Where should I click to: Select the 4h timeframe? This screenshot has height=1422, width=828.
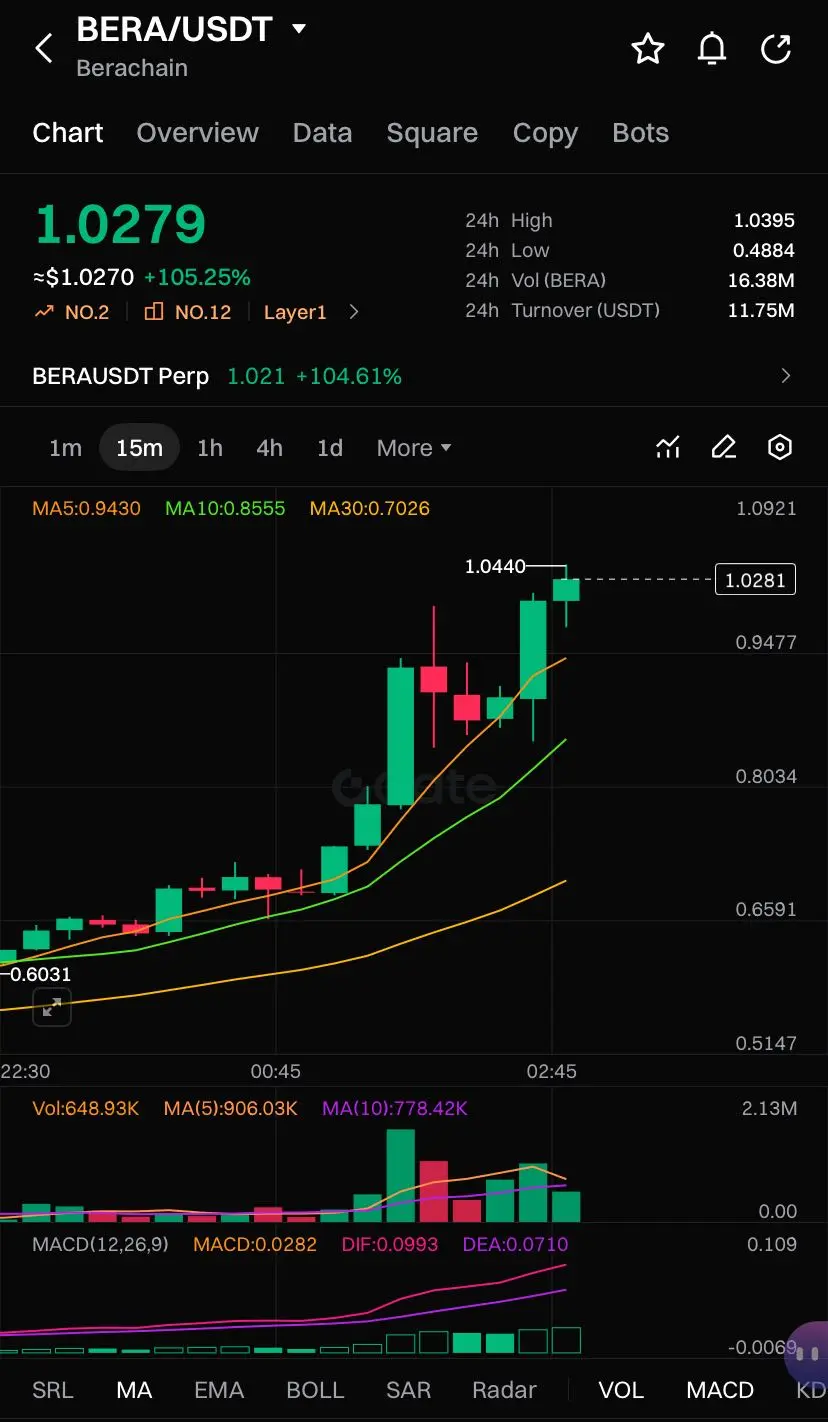[269, 448]
